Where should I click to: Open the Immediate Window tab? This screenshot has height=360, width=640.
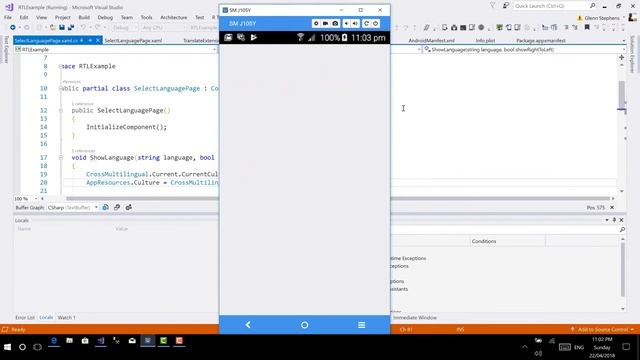click(415, 317)
